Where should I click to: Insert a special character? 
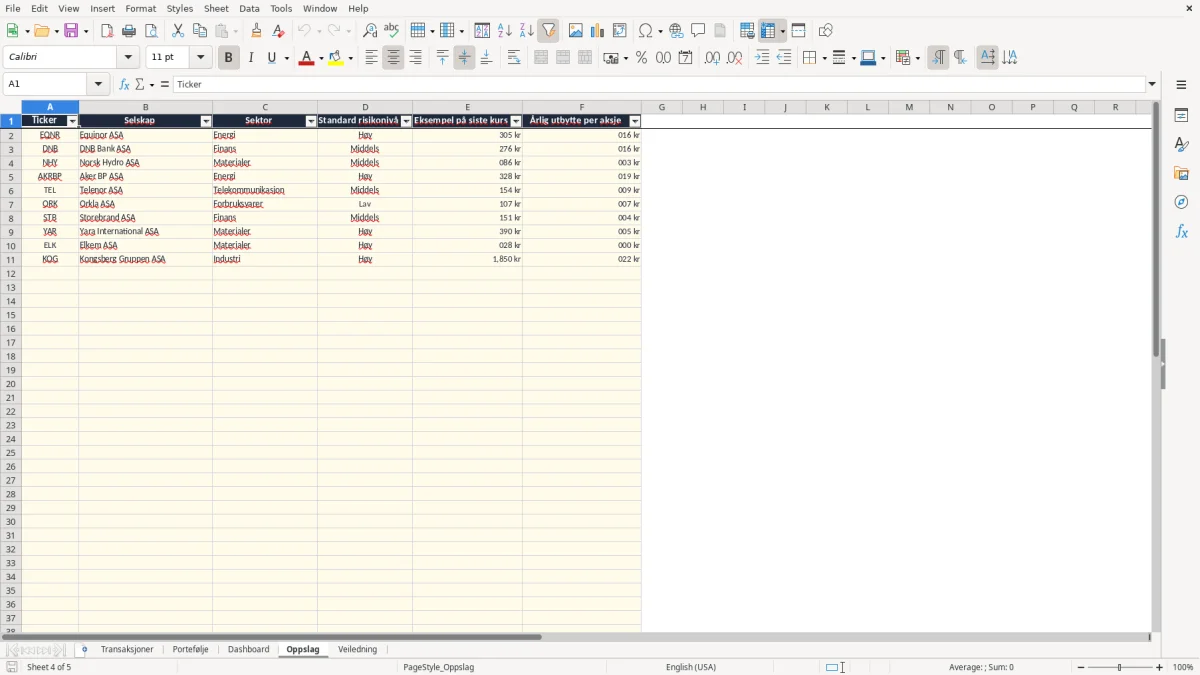(x=646, y=31)
